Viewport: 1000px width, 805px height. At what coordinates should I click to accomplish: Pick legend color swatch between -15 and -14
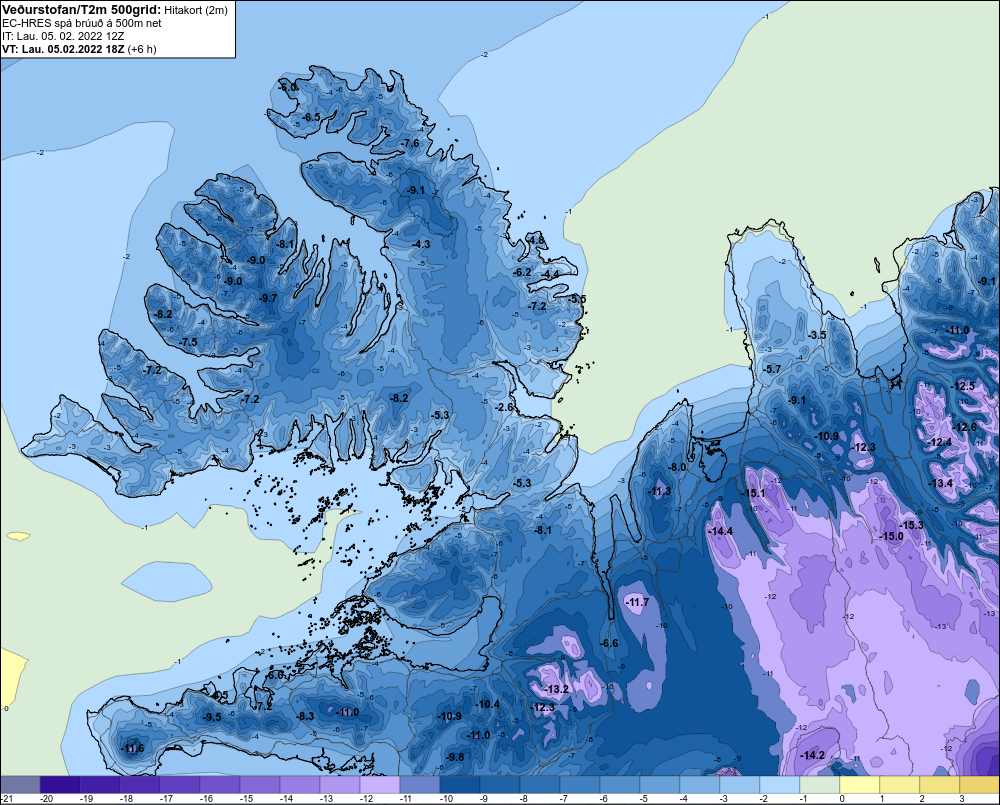pyautogui.click(x=260, y=784)
